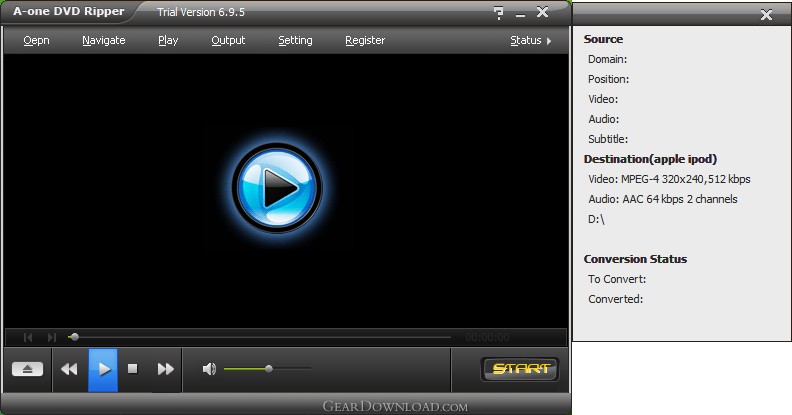Click the D:\ output path

pyautogui.click(x=596, y=219)
